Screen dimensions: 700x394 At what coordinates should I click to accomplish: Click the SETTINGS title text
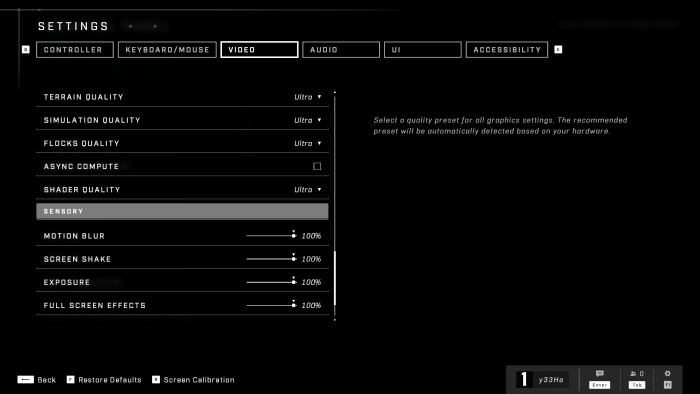73,26
